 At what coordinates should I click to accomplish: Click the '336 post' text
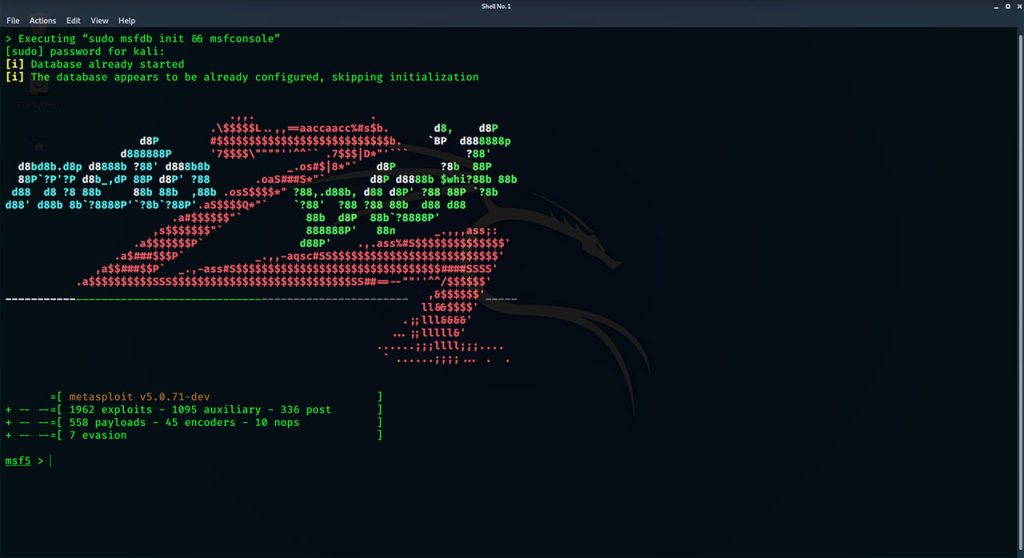(306, 410)
